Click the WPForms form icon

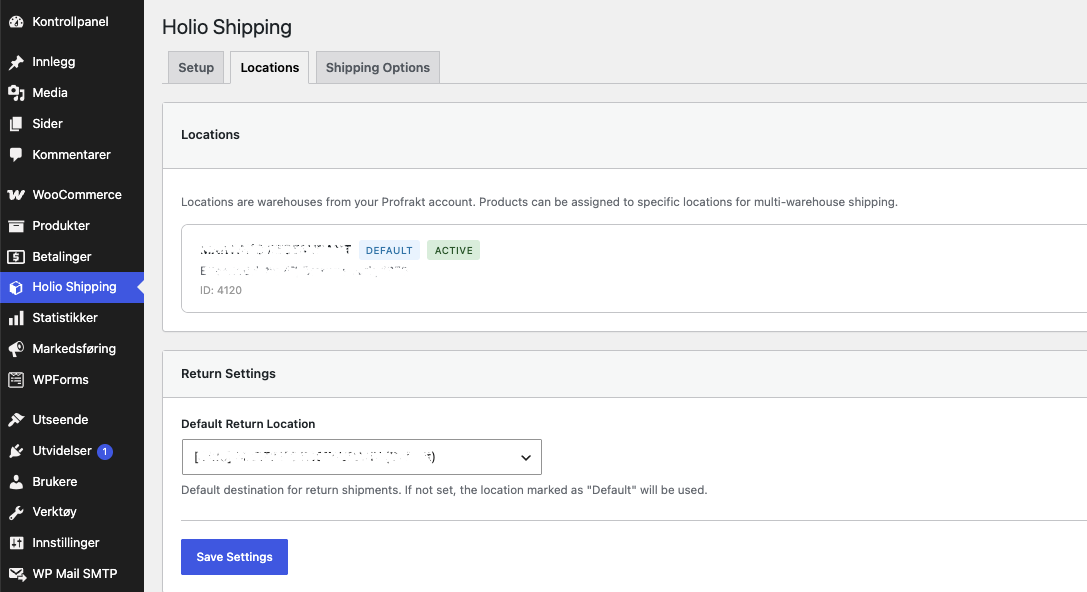16,380
